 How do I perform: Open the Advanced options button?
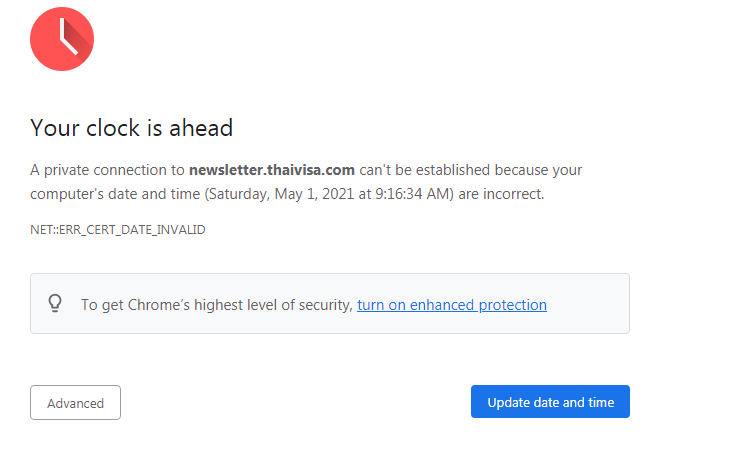(76, 403)
